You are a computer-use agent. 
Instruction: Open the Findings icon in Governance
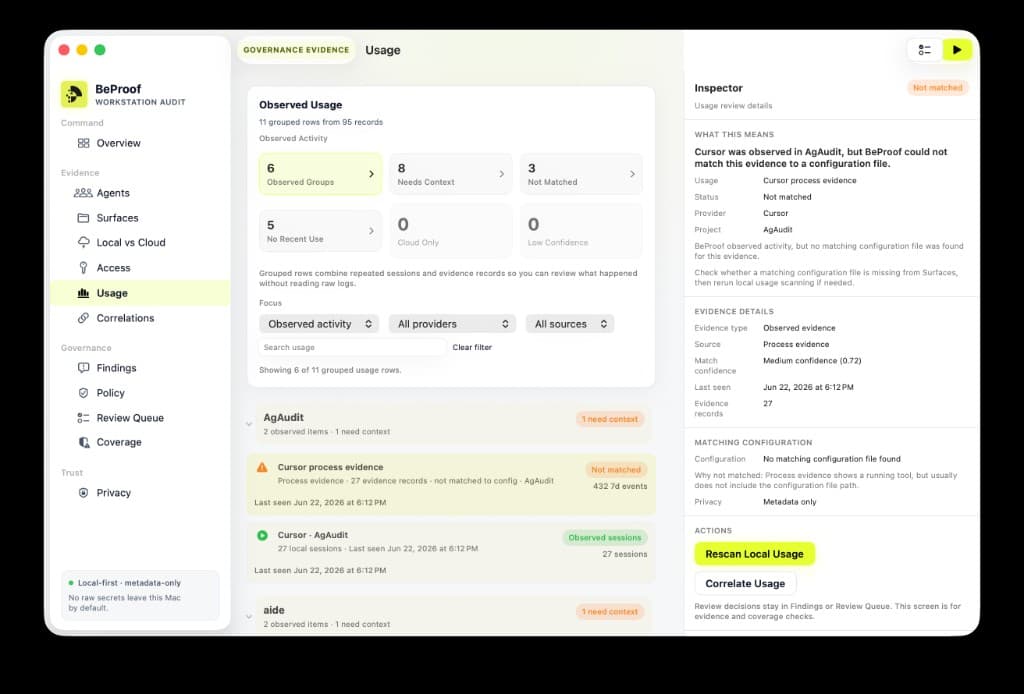[83, 368]
